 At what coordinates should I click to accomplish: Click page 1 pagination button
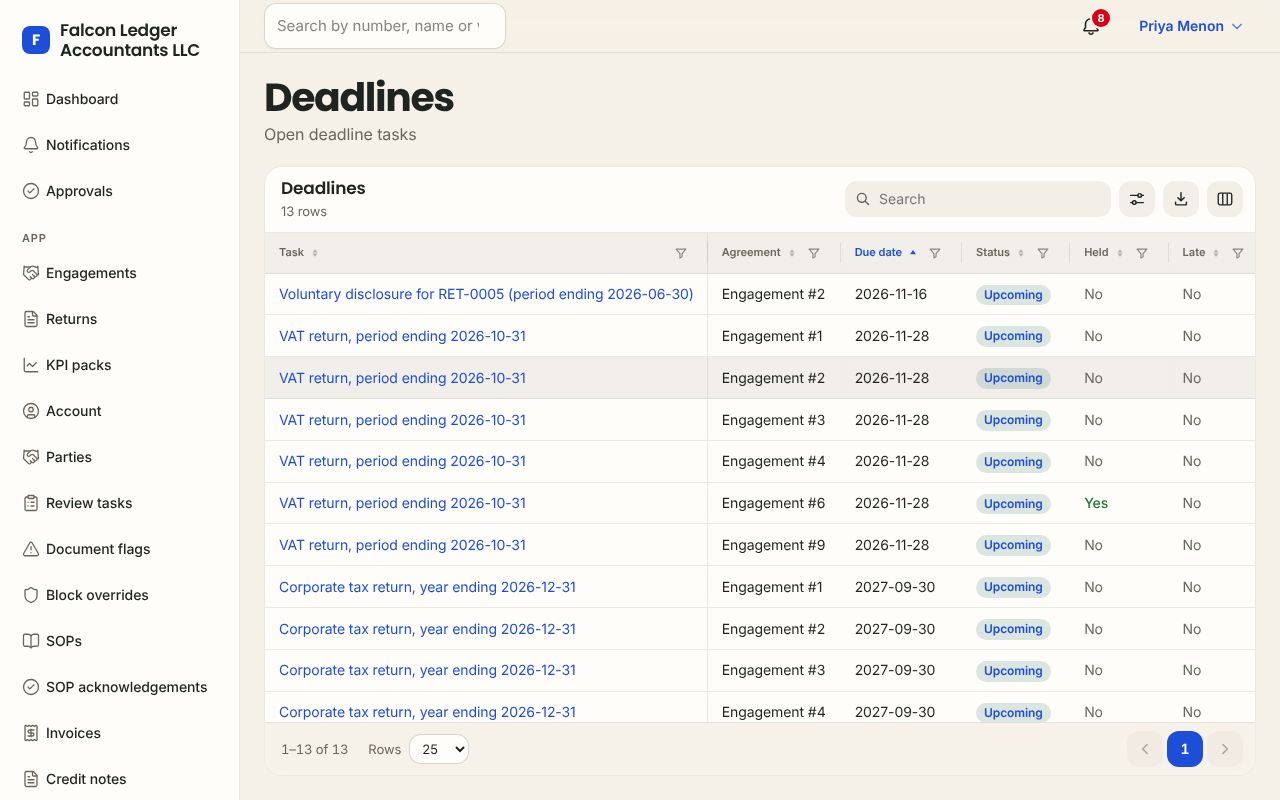[x=1185, y=749]
